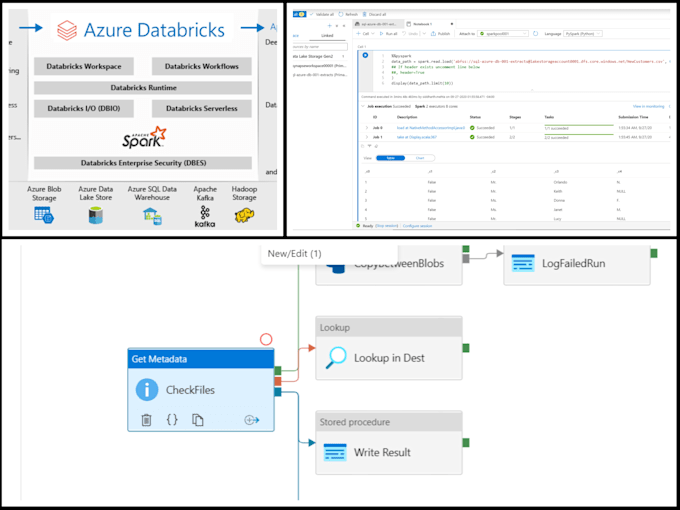The width and height of the screenshot is (680, 510).
Task: Click Databricks Serverless box
Action: click(x=202, y=108)
